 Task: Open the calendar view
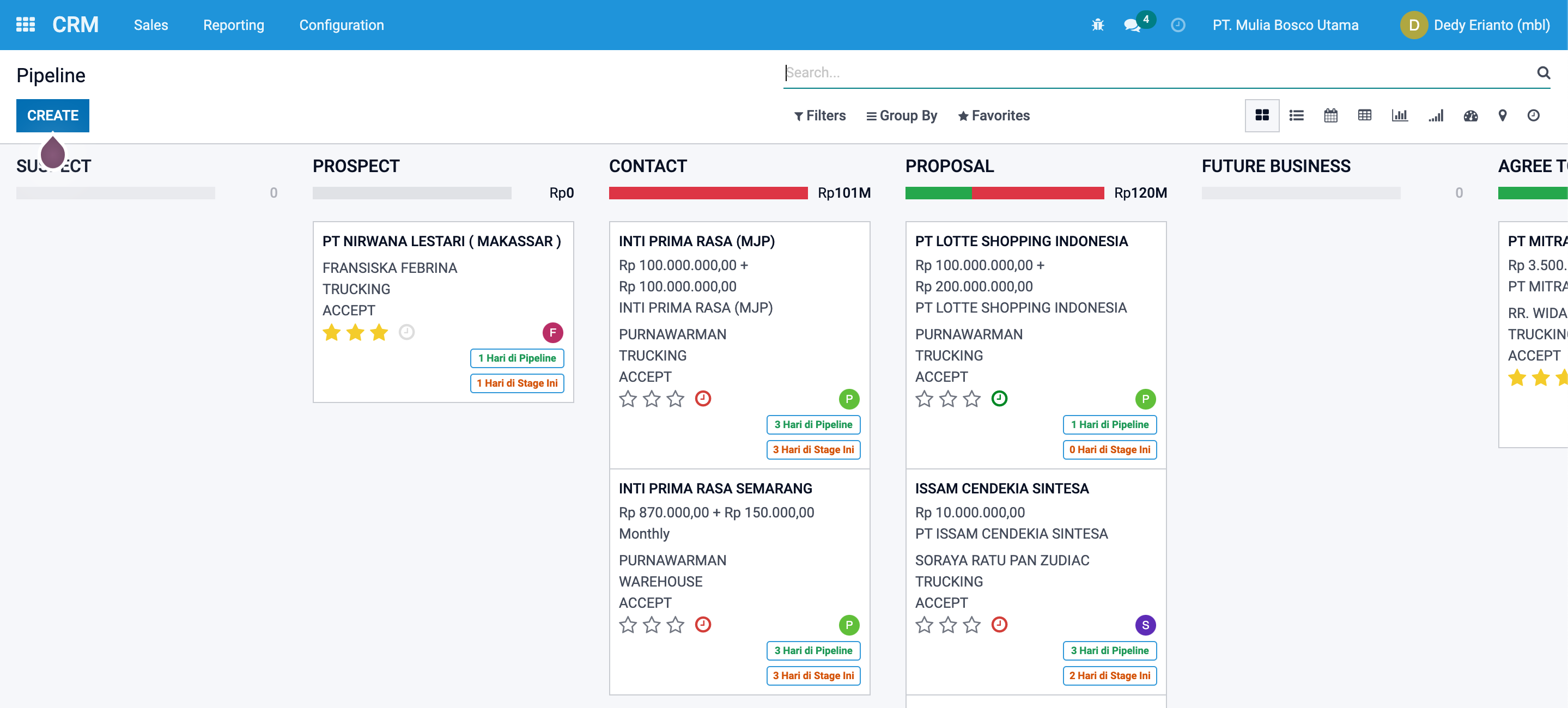(1330, 115)
